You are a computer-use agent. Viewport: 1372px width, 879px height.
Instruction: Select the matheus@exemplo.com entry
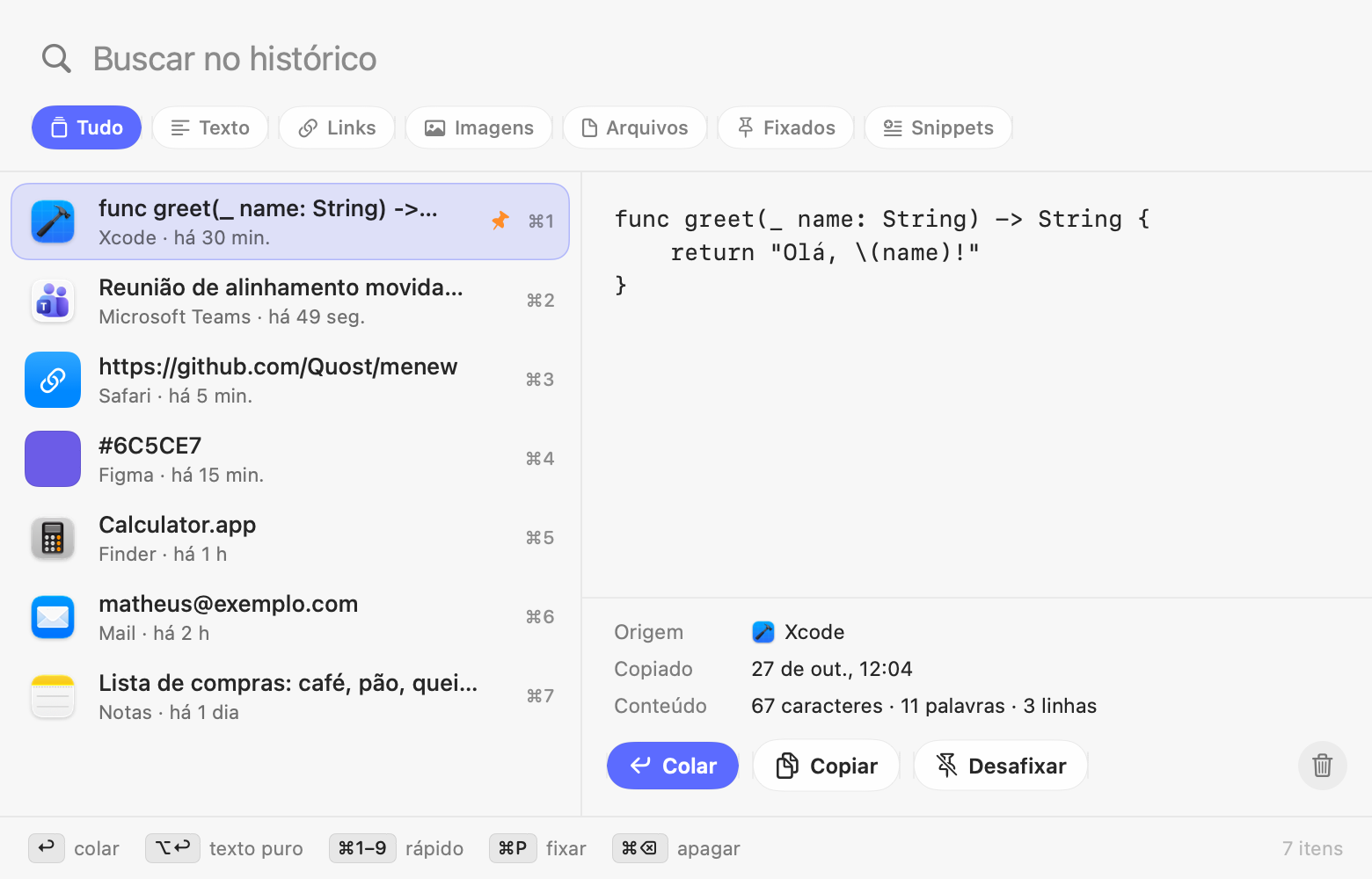point(290,617)
